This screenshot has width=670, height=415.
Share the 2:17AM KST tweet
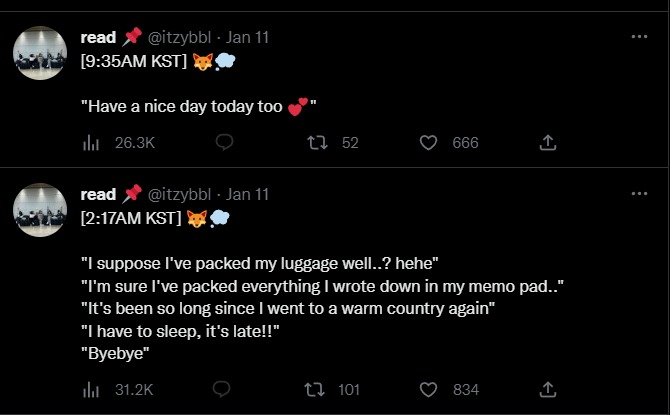click(548, 390)
